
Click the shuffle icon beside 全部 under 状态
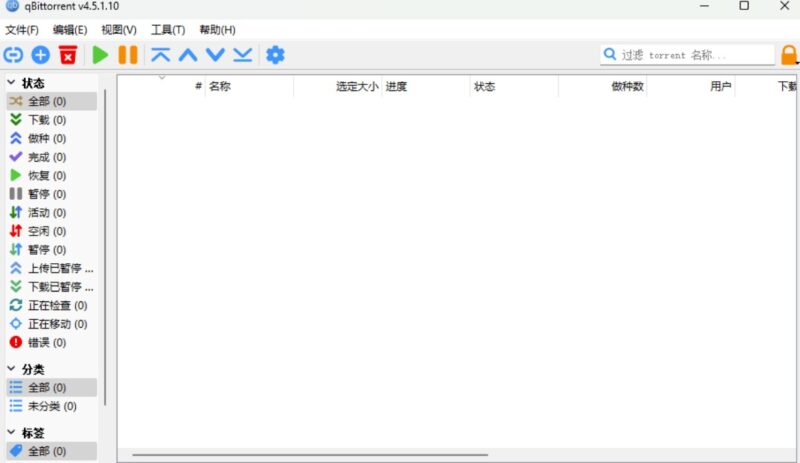[x=16, y=101]
